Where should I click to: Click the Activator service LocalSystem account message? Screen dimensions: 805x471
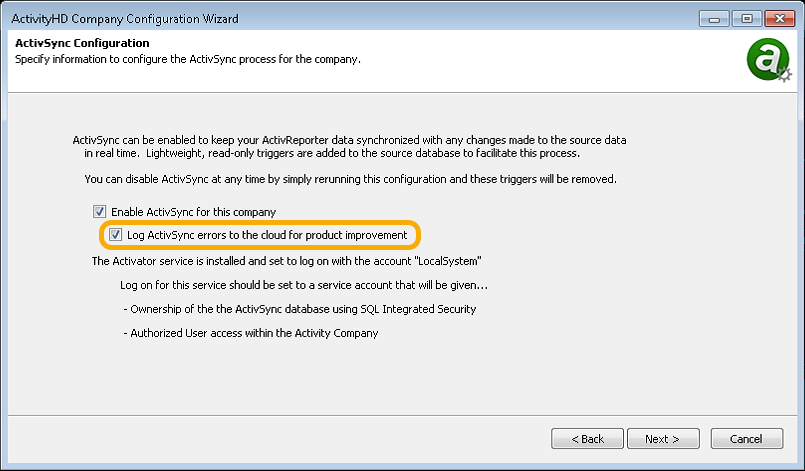(286, 261)
